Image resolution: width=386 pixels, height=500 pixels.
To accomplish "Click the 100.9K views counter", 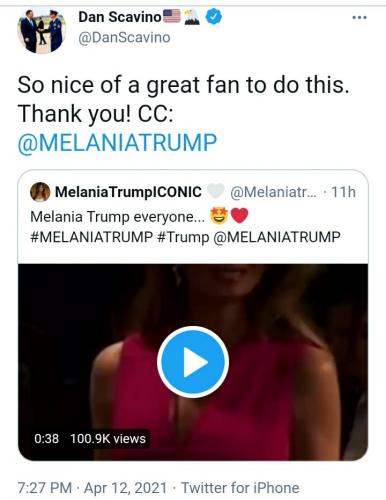I will click(x=108, y=439).
